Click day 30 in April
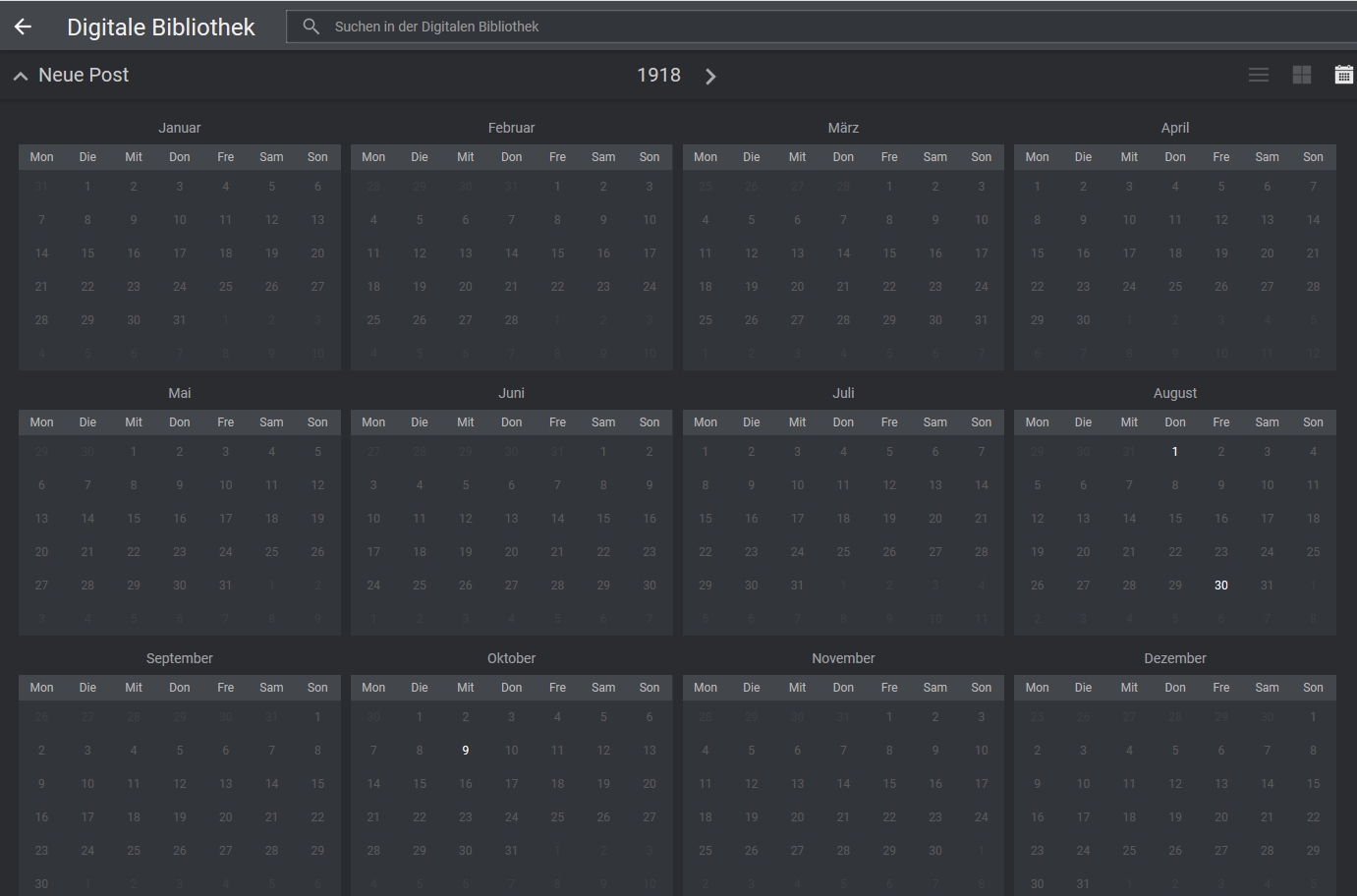 click(x=1084, y=320)
